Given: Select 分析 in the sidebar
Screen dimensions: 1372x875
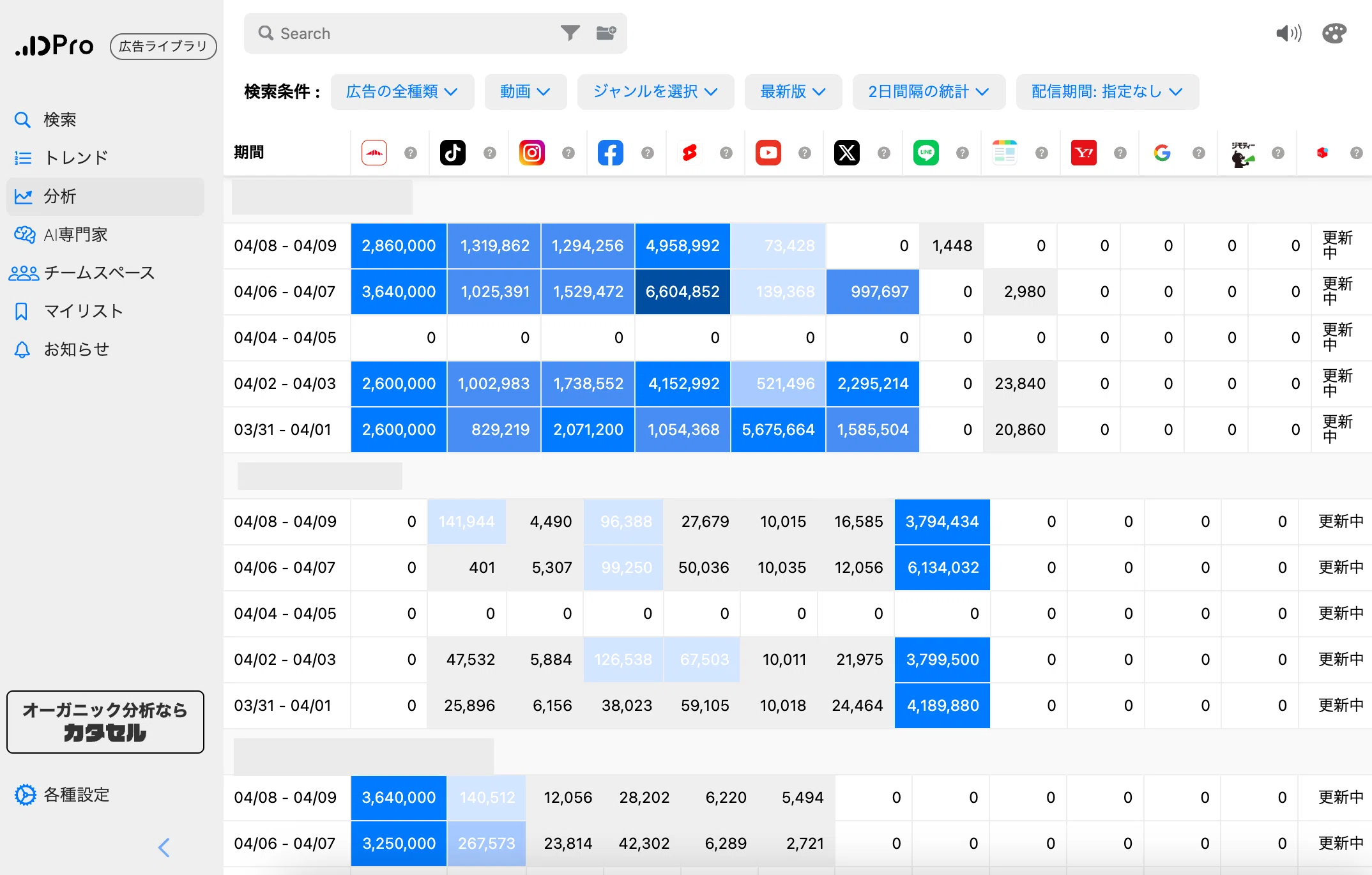Looking at the screenshot, I should click(105, 196).
